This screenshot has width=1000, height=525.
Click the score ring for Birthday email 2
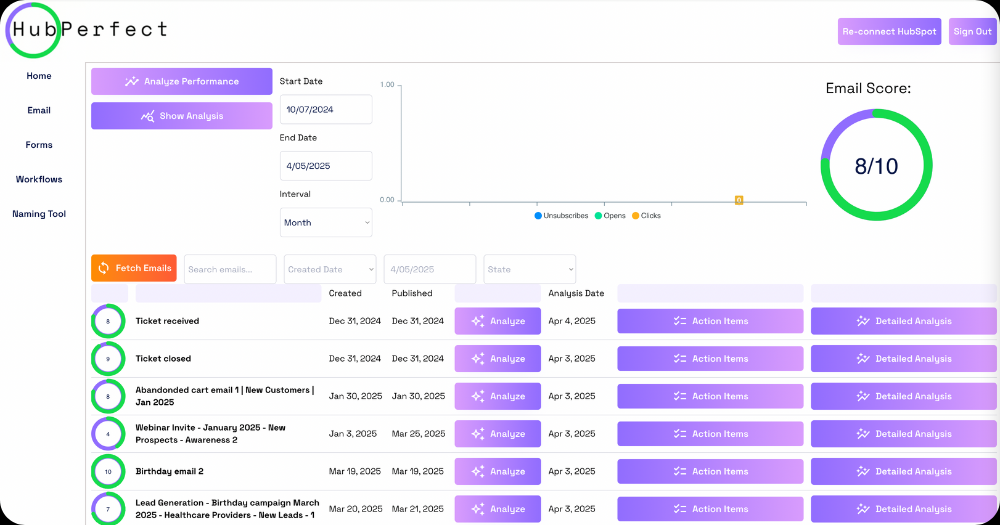[x=107, y=471]
